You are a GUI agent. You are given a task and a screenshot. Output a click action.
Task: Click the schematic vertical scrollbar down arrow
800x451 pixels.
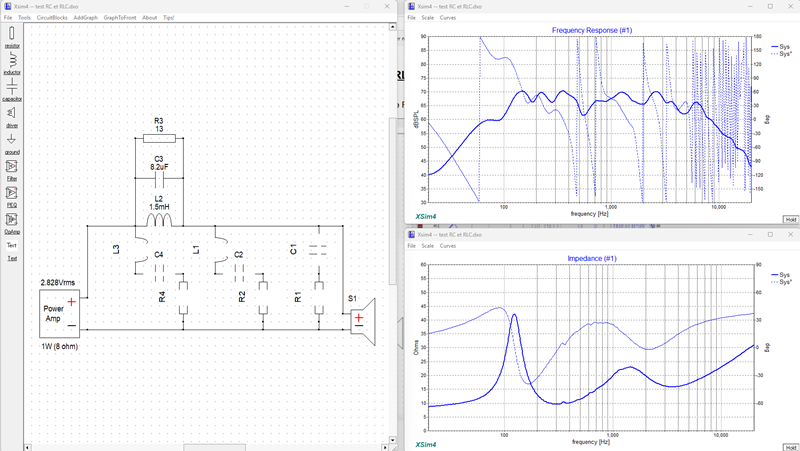[392, 440]
